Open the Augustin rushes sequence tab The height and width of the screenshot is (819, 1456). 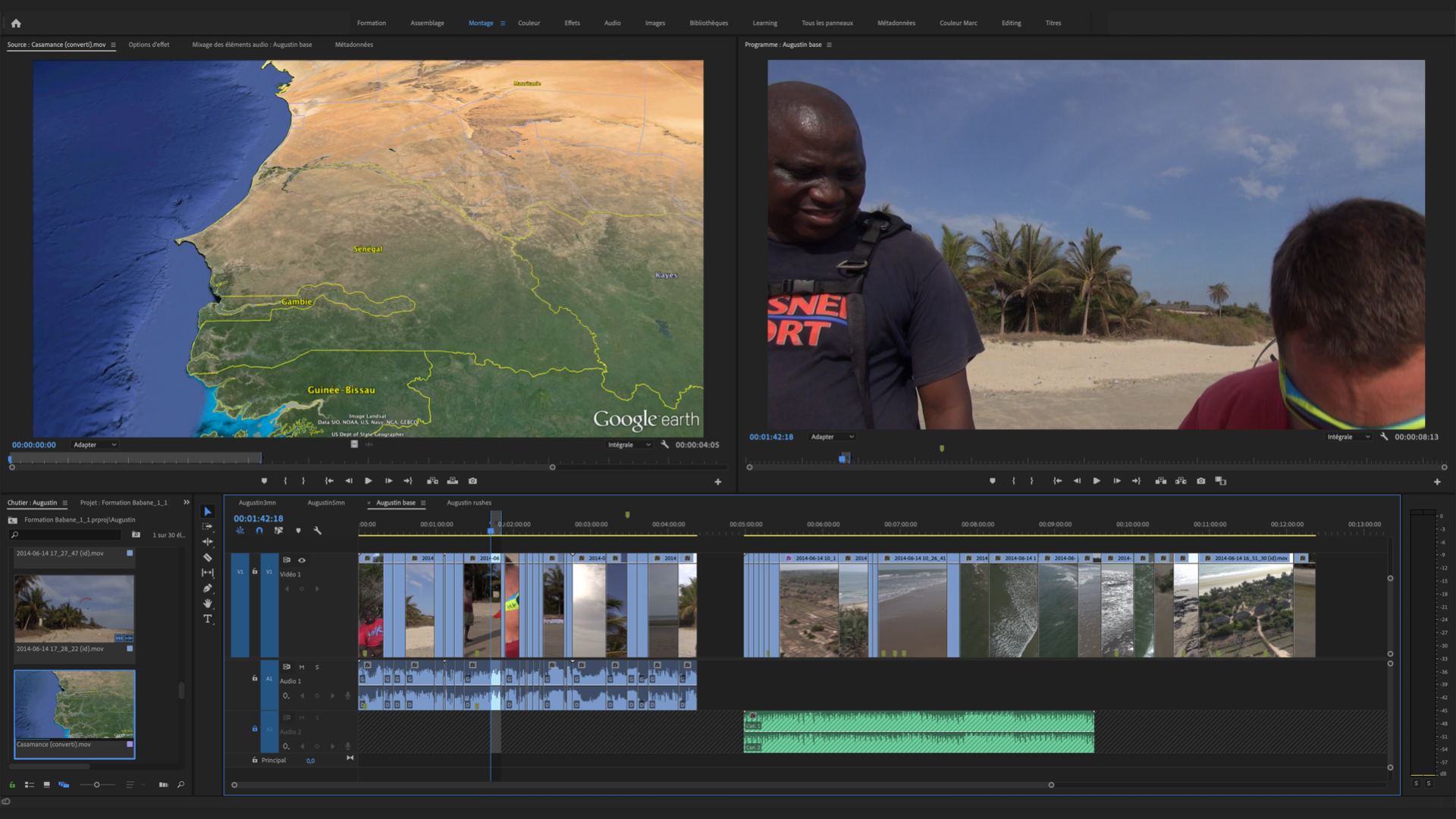(469, 503)
